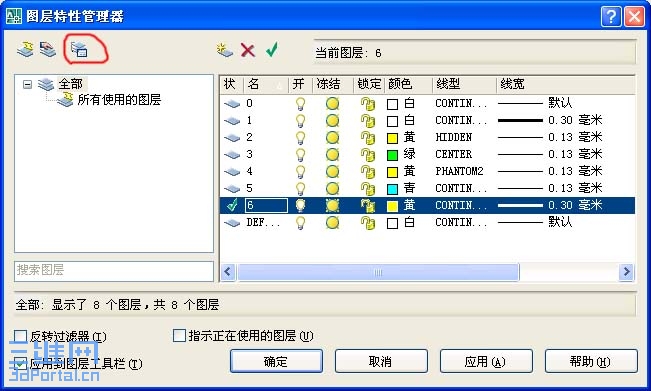Click the title bar help question button
Screen dimensions: 651x391
(x=611, y=17)
